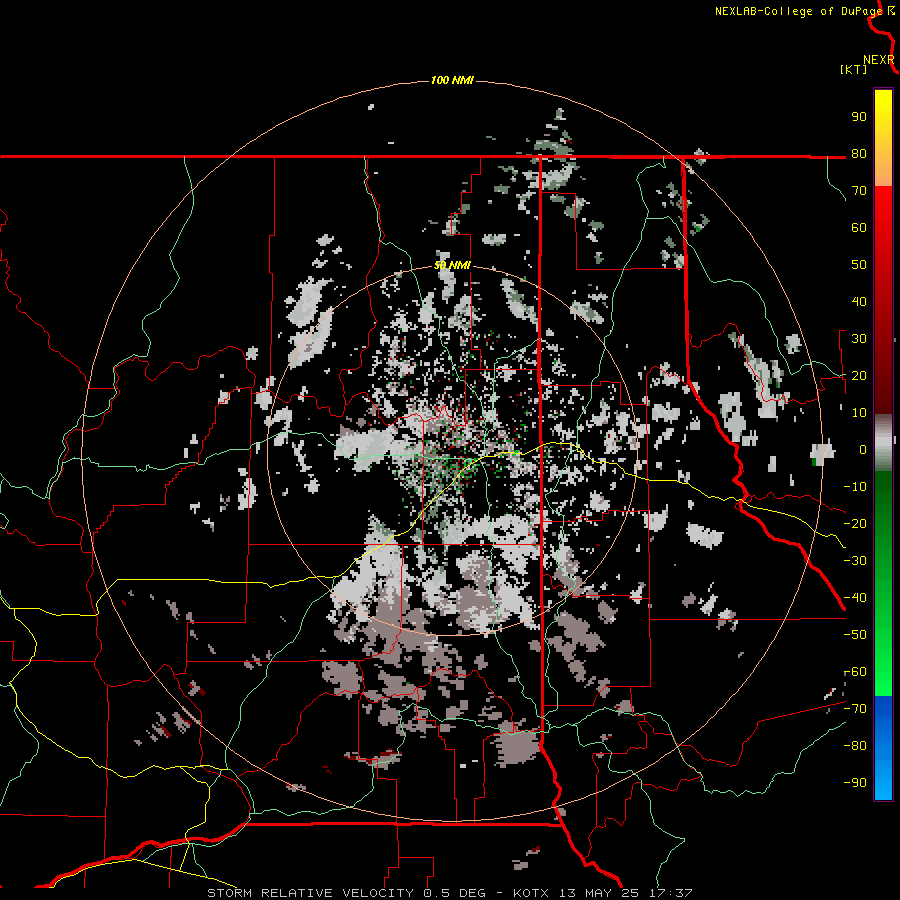Click the -30 scale label
The image size is (900, 900).
(x=855, y=561)
